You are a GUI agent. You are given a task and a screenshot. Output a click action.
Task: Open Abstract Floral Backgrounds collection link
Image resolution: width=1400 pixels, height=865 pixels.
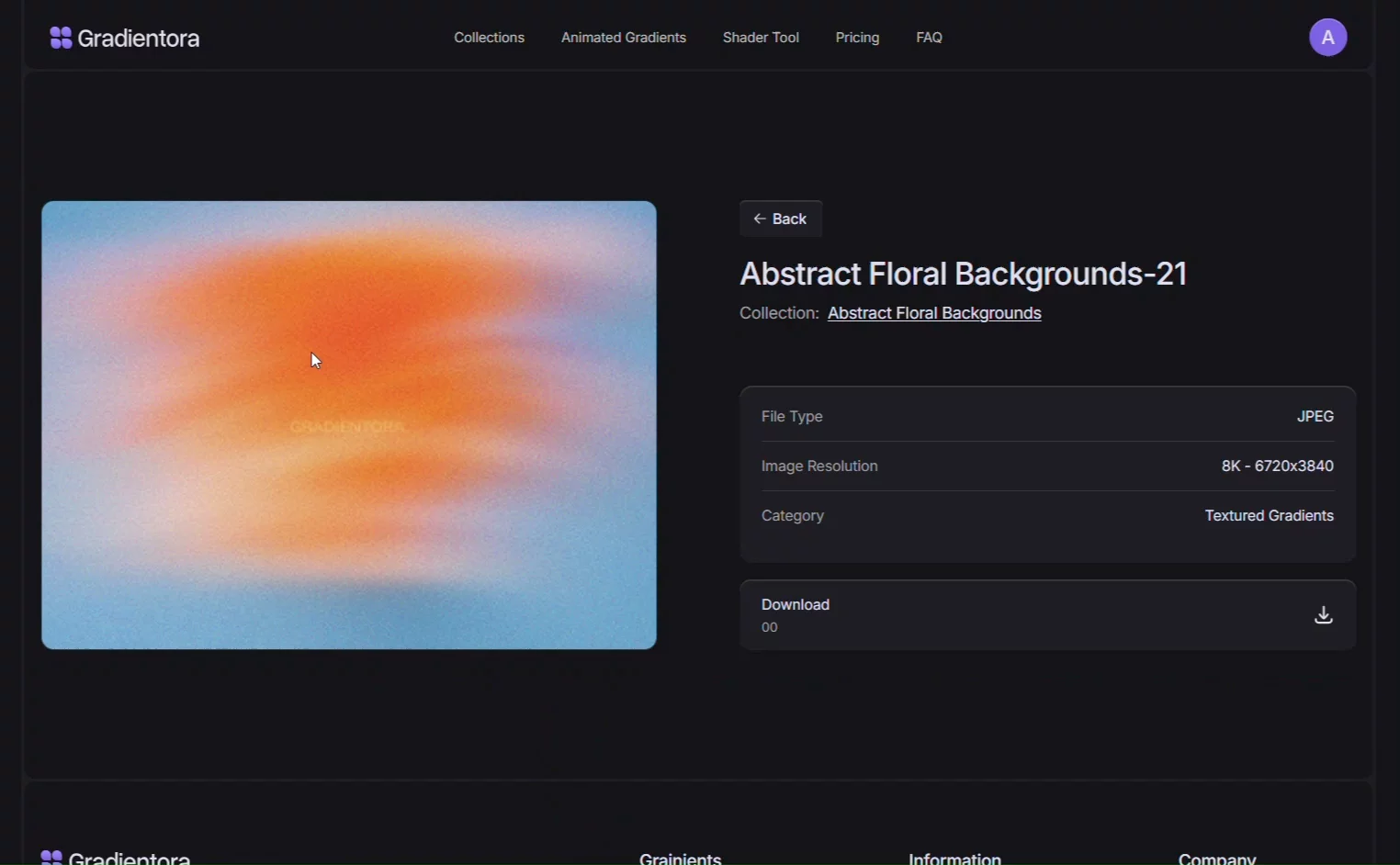(x=934, y=313)
